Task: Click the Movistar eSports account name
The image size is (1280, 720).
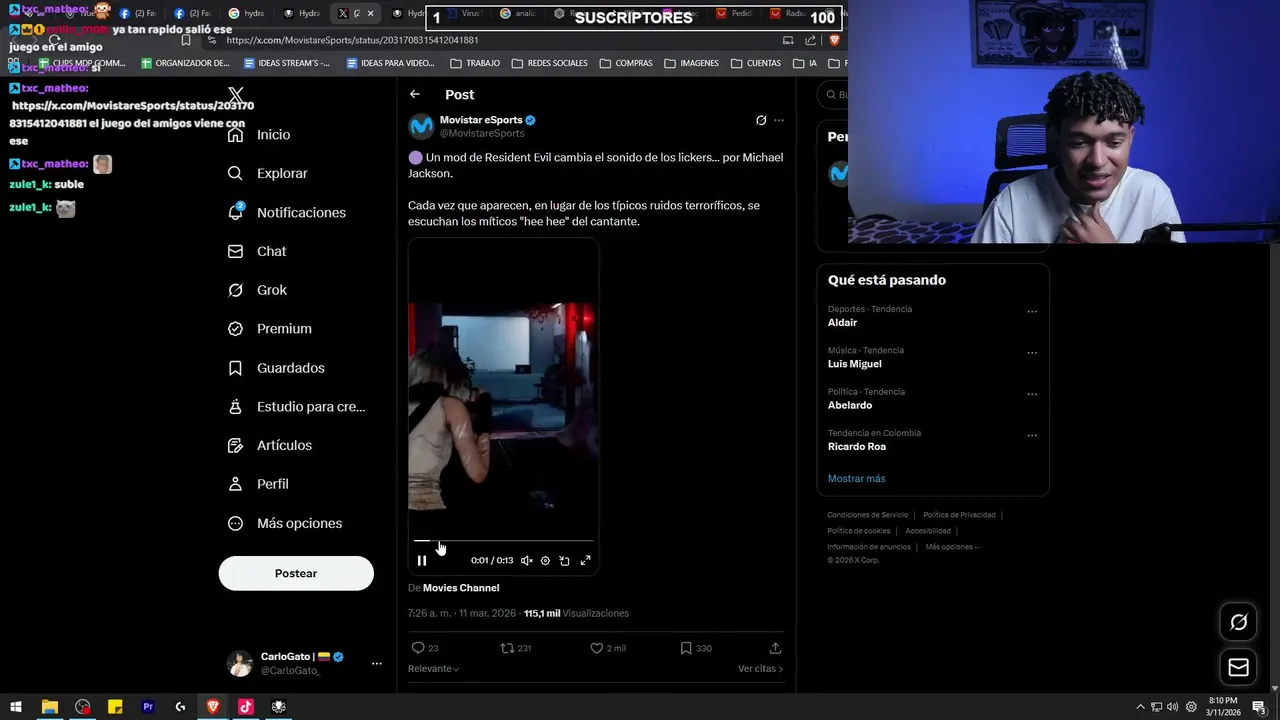Action: coord(481,120)
